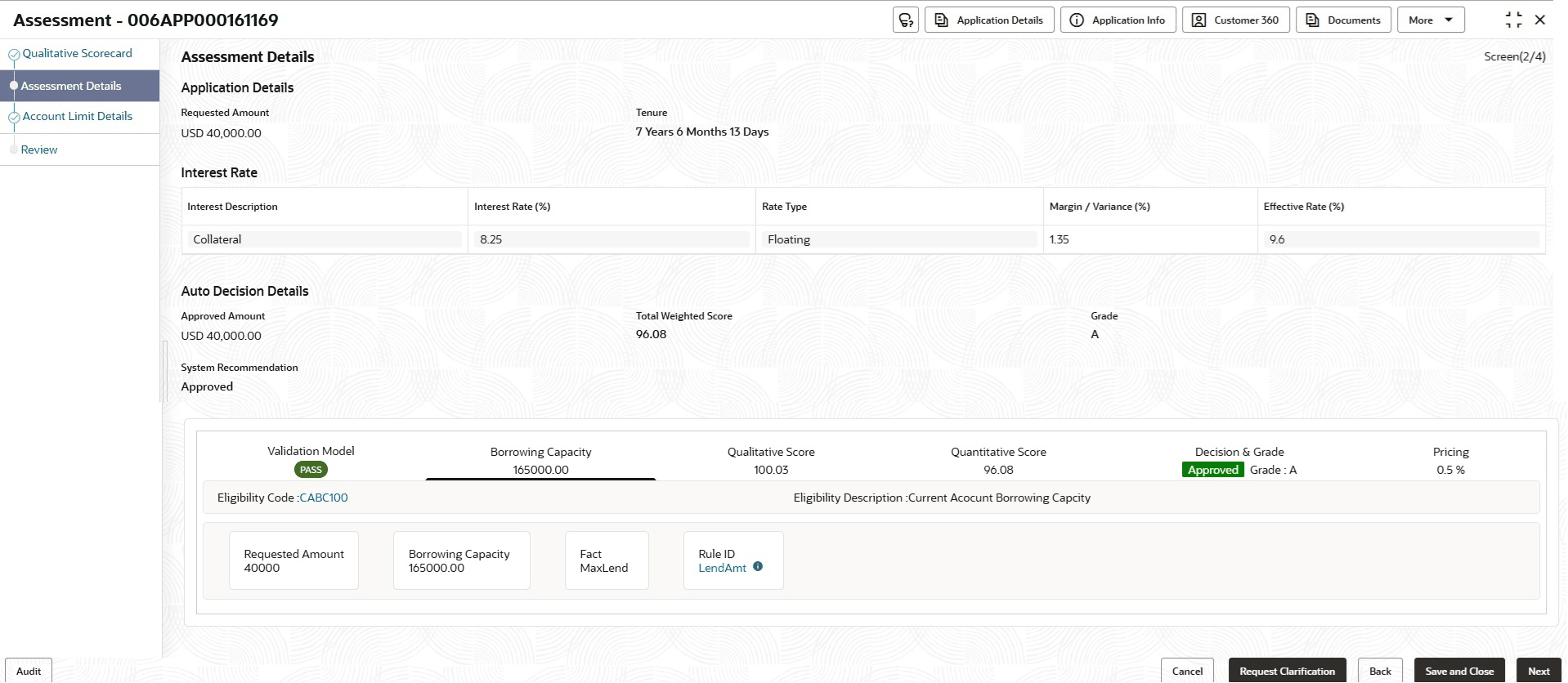The image size is (1568, 683).
Task: Click Save and Close
Action: tap(1459, 671)
